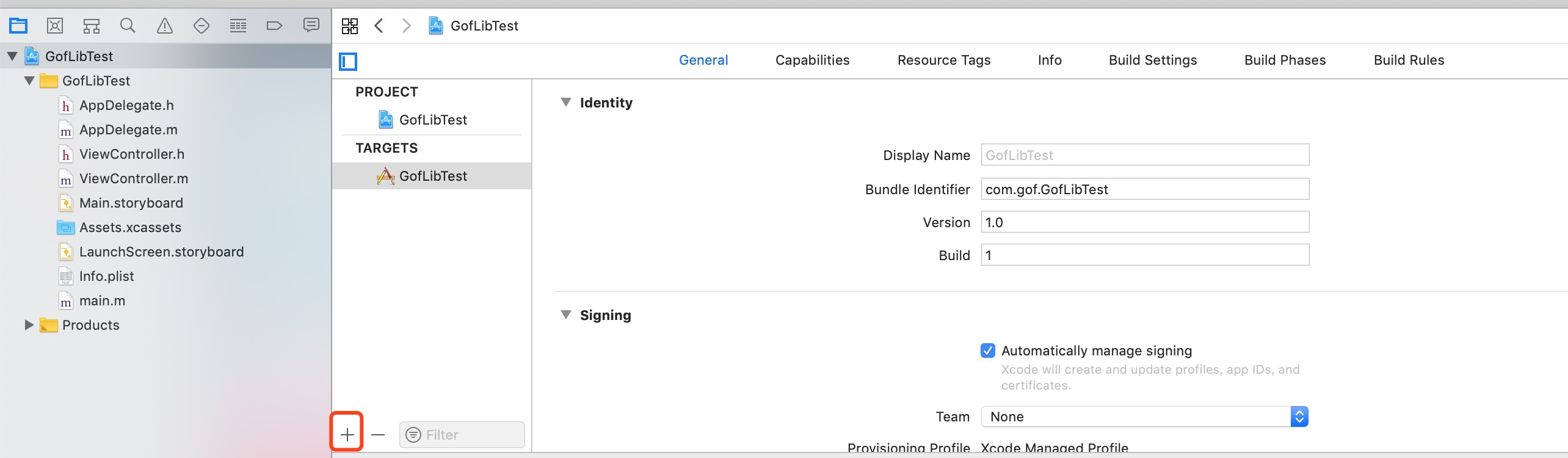Click the Build number field
Screen dimensions: 1568x458
tap(1145, 255)
